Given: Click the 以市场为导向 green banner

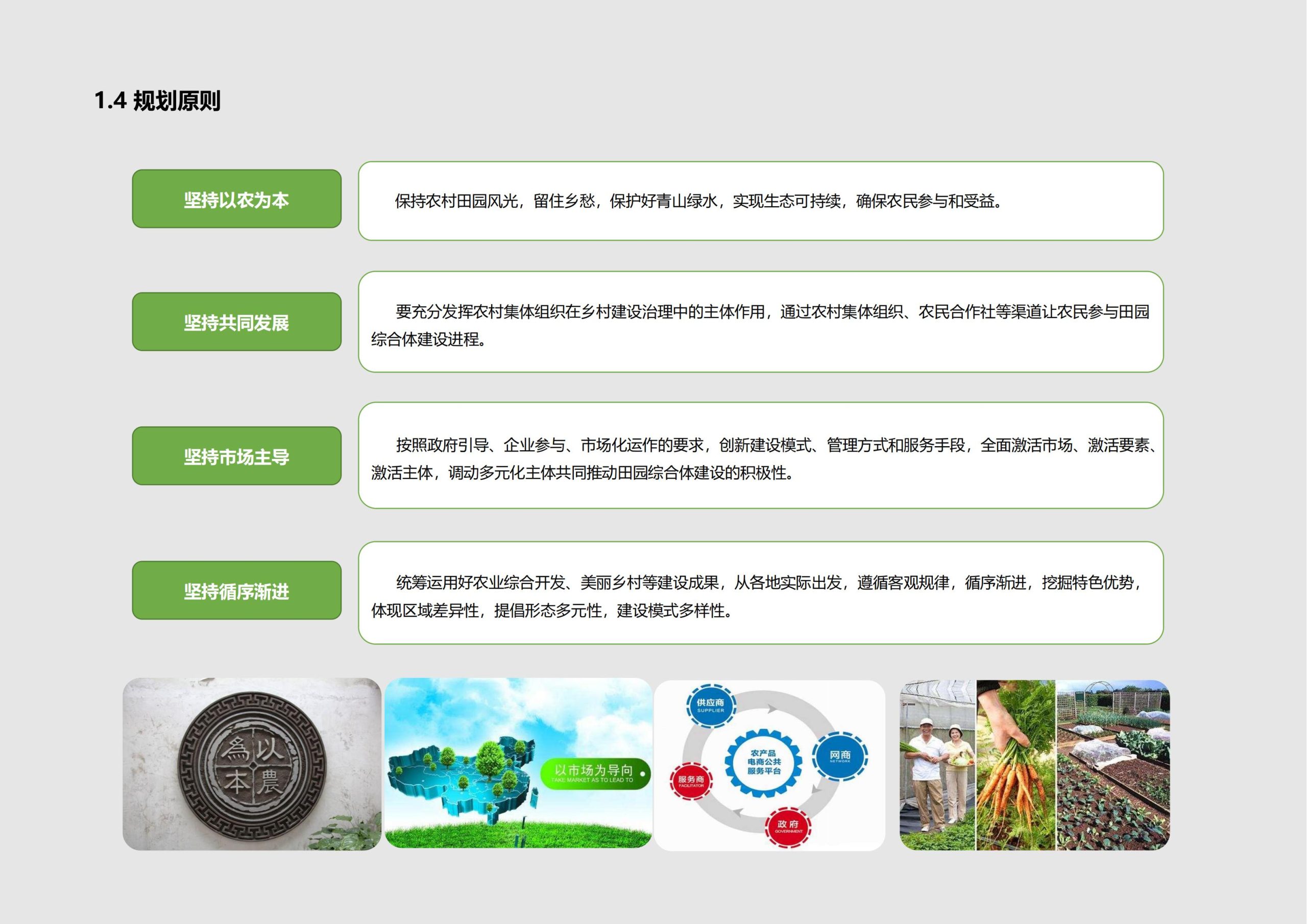Looking at the screenshot, I should pyautogui.click(x=594, y=773).
